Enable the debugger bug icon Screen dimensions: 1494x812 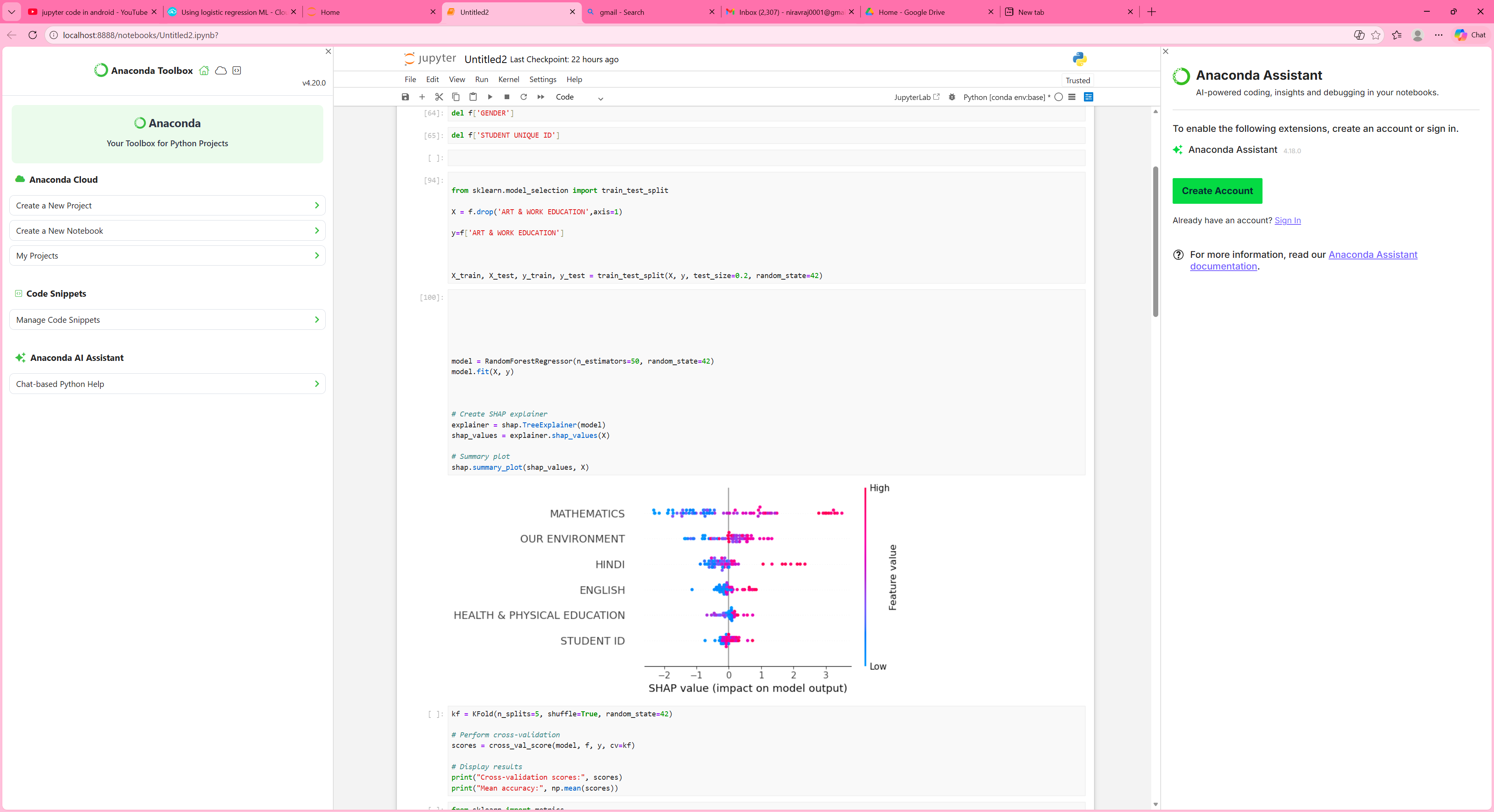(x=952, y=97)
